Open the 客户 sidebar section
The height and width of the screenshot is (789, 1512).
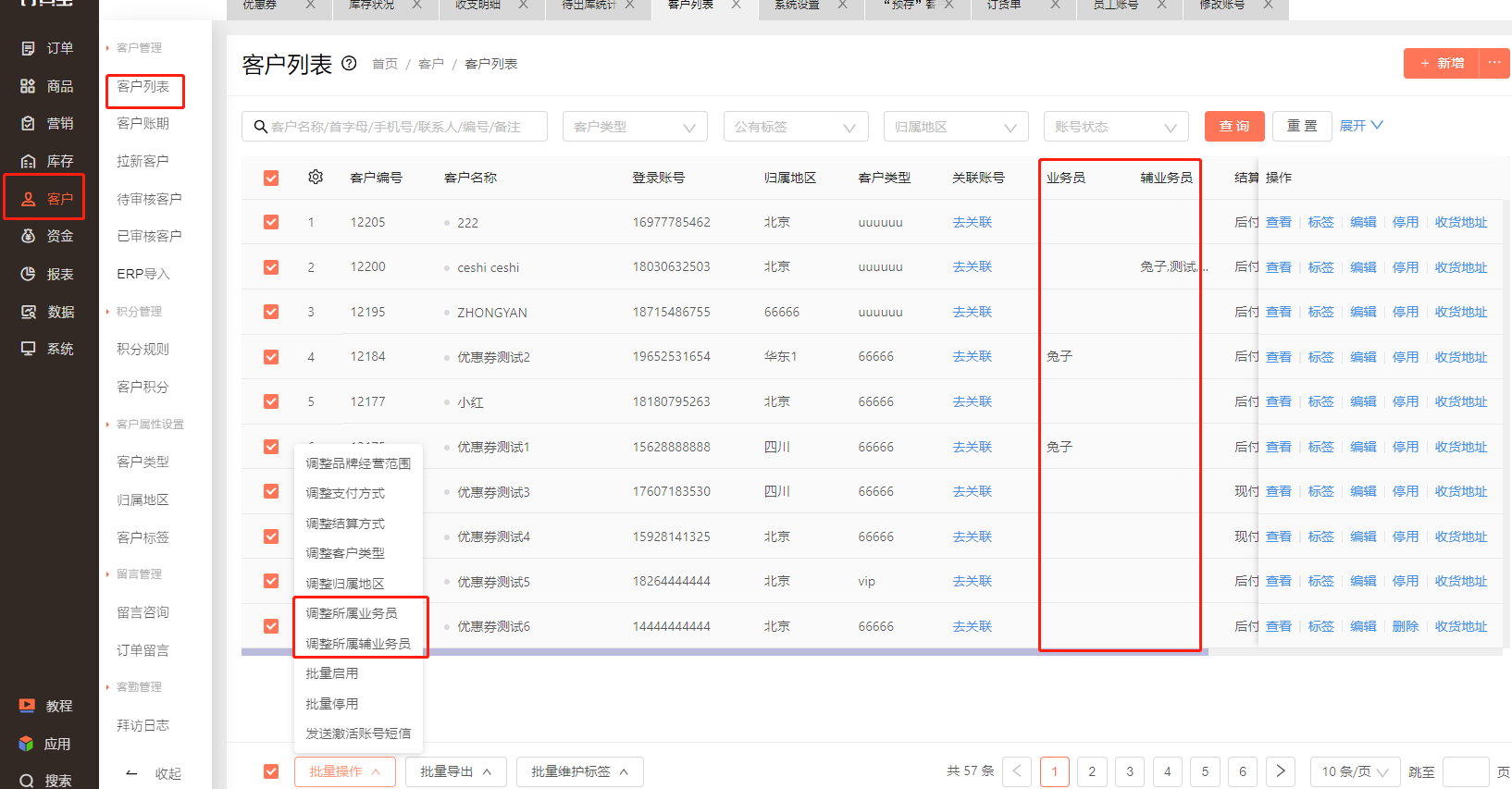coord(46,199)
